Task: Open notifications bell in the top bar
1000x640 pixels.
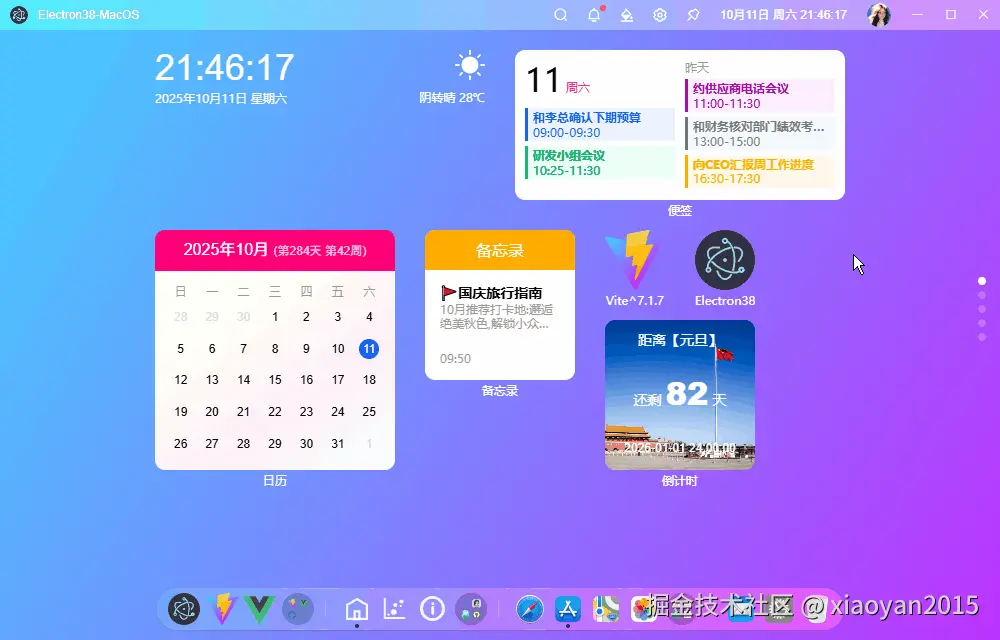Action: (x=594, y=15)
